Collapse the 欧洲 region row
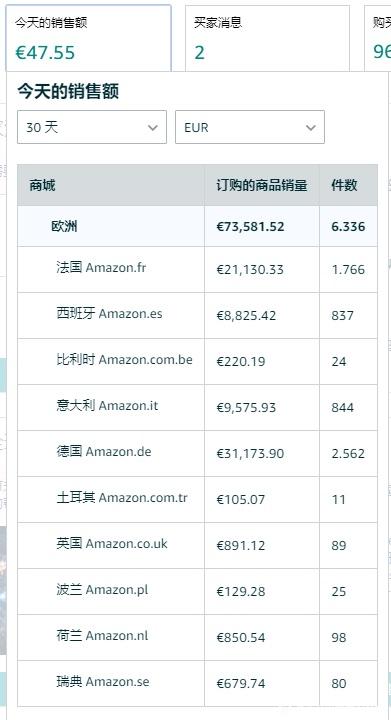The width and height of the screenshot is (391, 720). 197,226
